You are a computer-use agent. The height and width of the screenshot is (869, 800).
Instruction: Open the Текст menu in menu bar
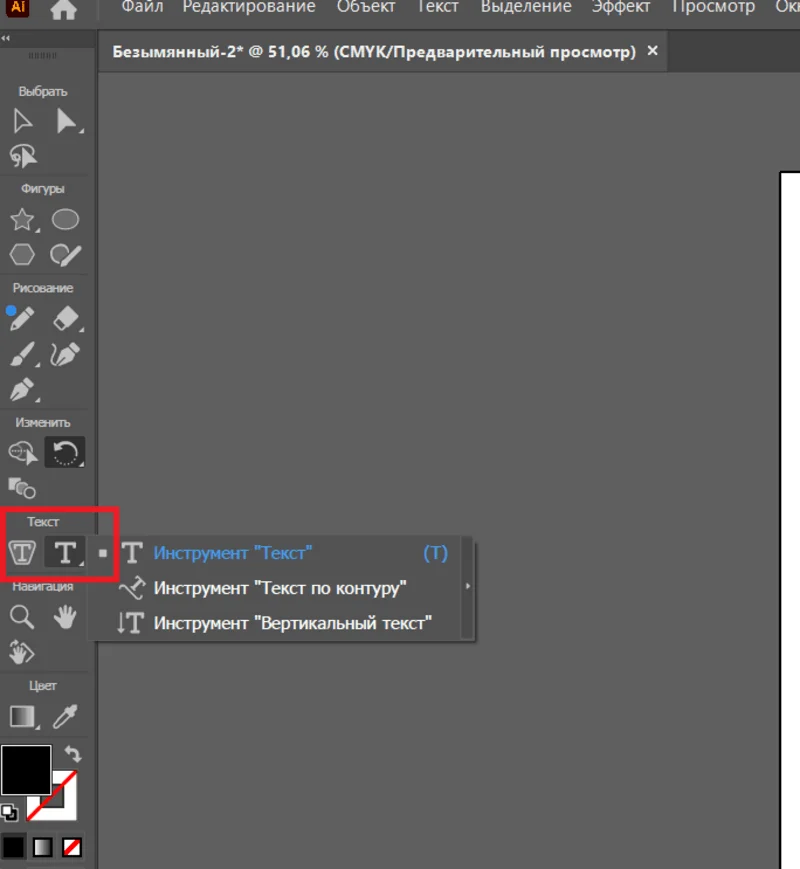point(437,7)
